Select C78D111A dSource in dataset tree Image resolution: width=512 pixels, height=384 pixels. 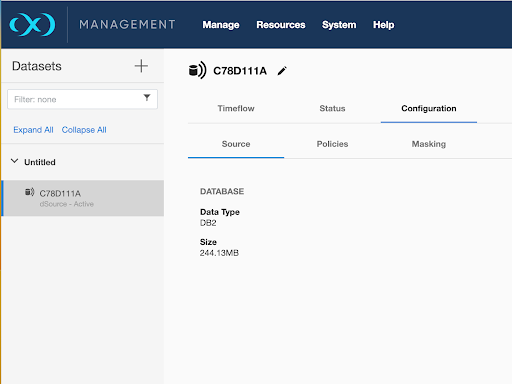tap(83, 198)
